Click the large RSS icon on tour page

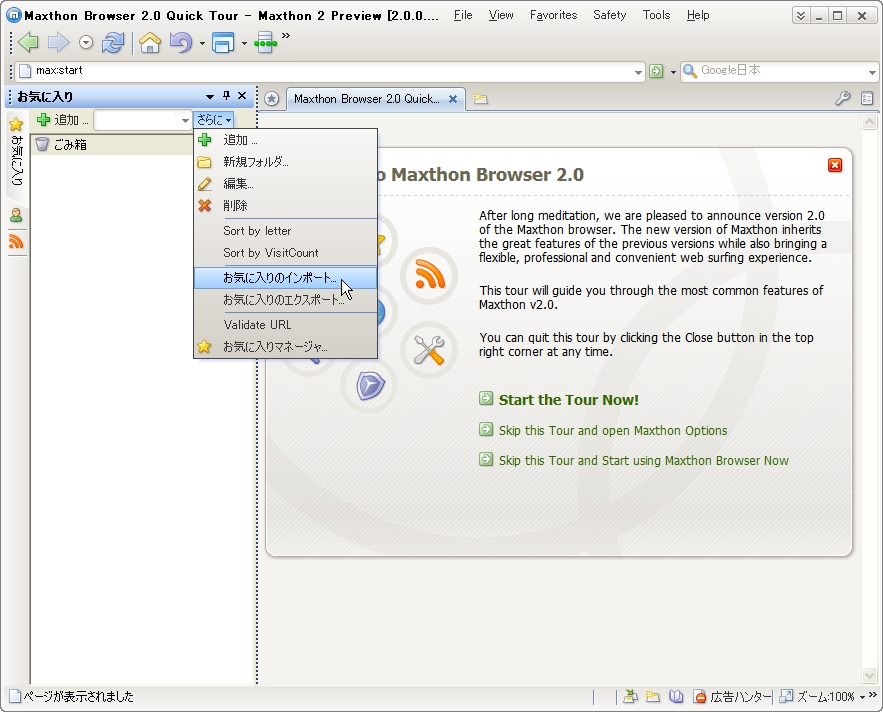430,275
